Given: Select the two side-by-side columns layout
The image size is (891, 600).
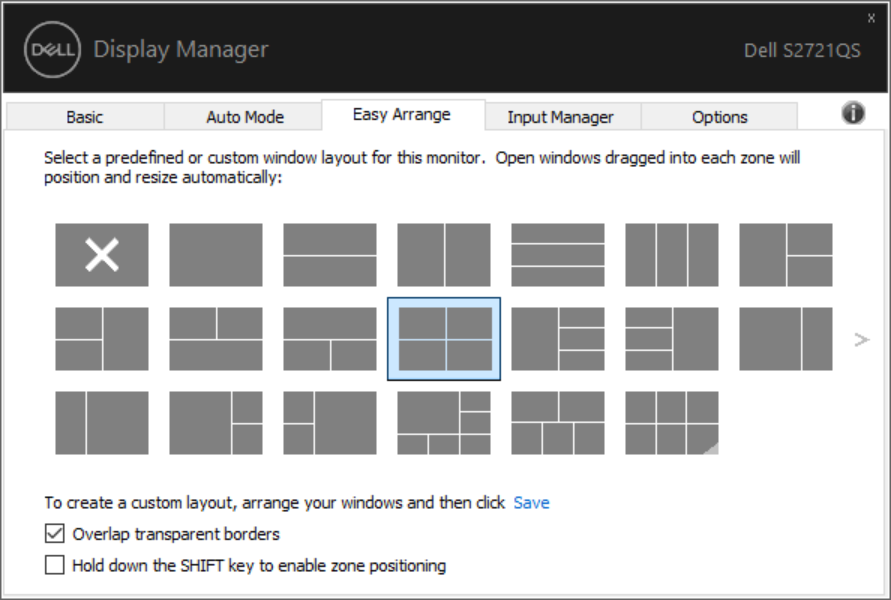Looking at the screenshot, I should pyautogui.click(x=444, y=255).
